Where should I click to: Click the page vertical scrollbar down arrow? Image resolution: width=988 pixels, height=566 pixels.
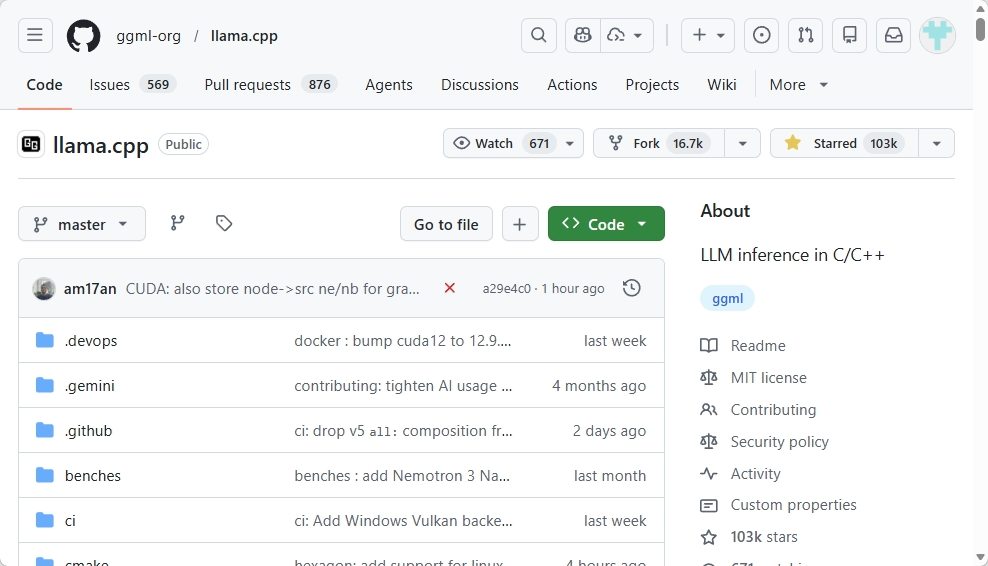[x=980, y=557]
